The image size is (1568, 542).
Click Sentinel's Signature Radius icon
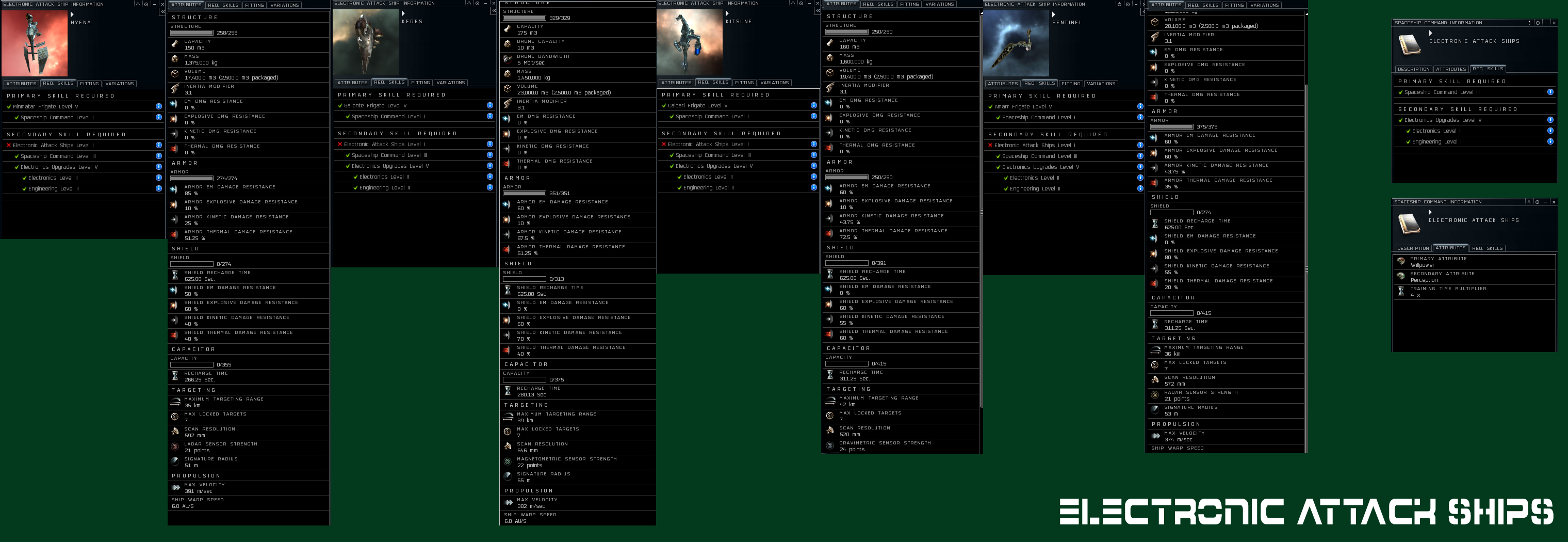[x=1155, y=410]
